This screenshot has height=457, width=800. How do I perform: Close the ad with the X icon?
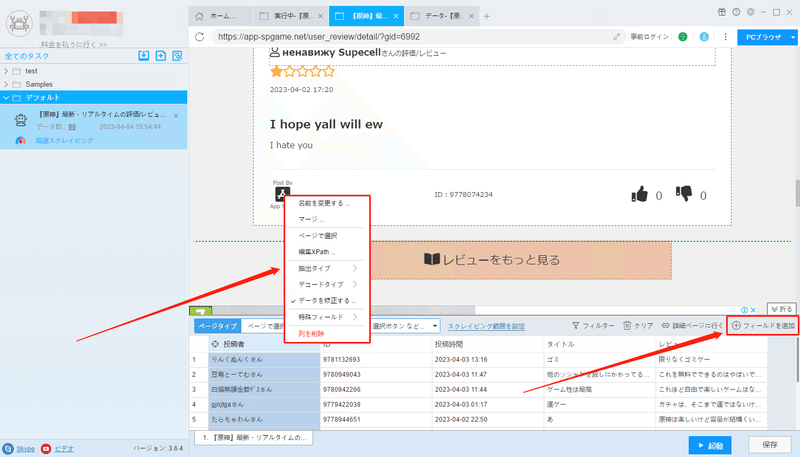(753, 310)
